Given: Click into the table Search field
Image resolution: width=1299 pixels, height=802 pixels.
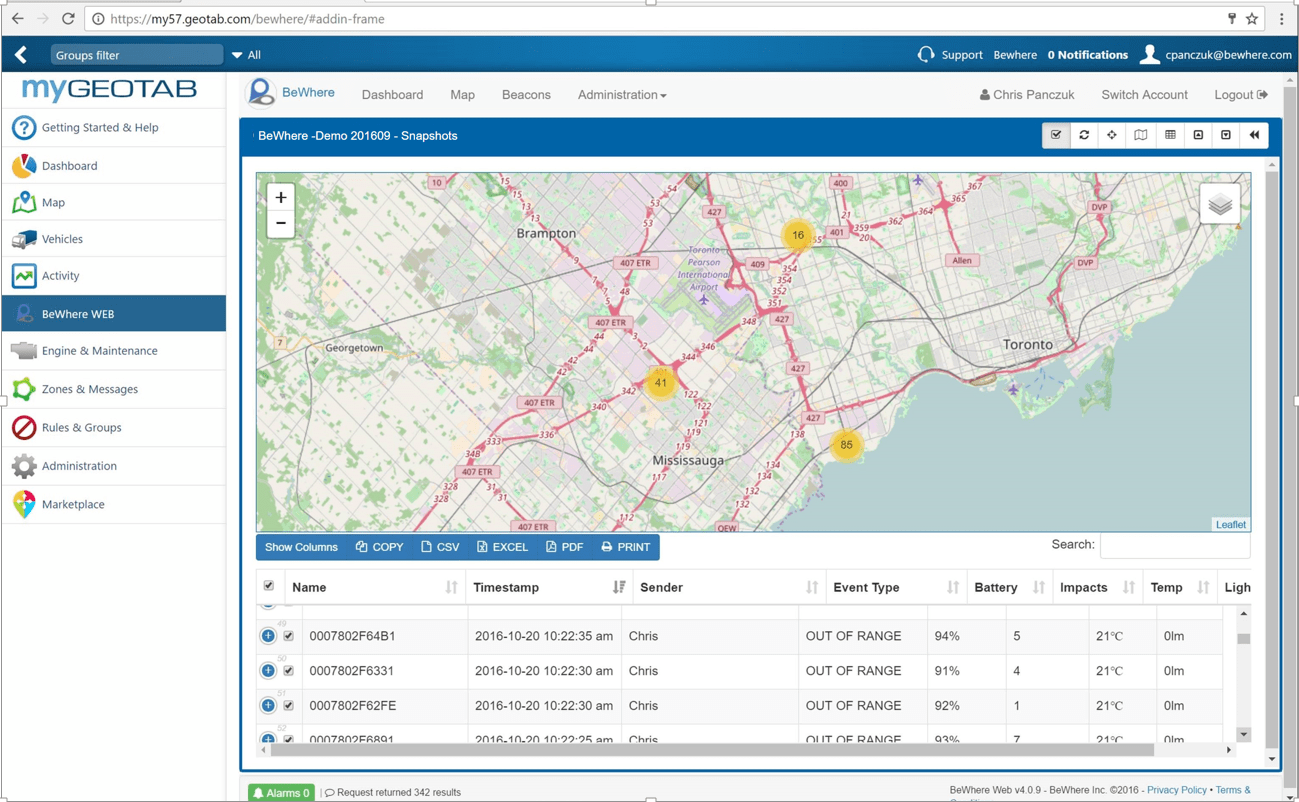Looking at the screenshot, I should pyautogui.click(x=1175, y=545).
